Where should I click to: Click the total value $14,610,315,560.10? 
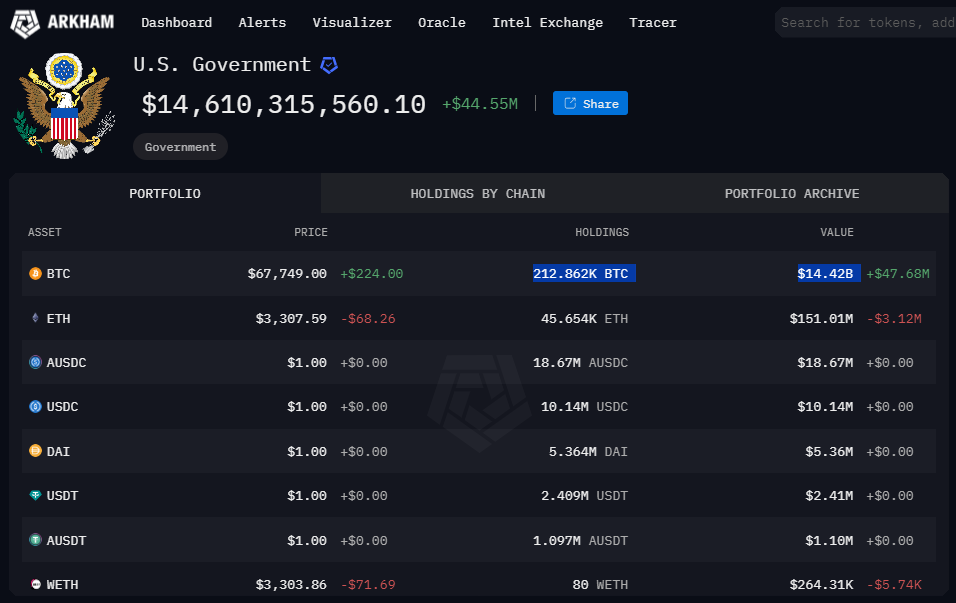coord(284,104)
